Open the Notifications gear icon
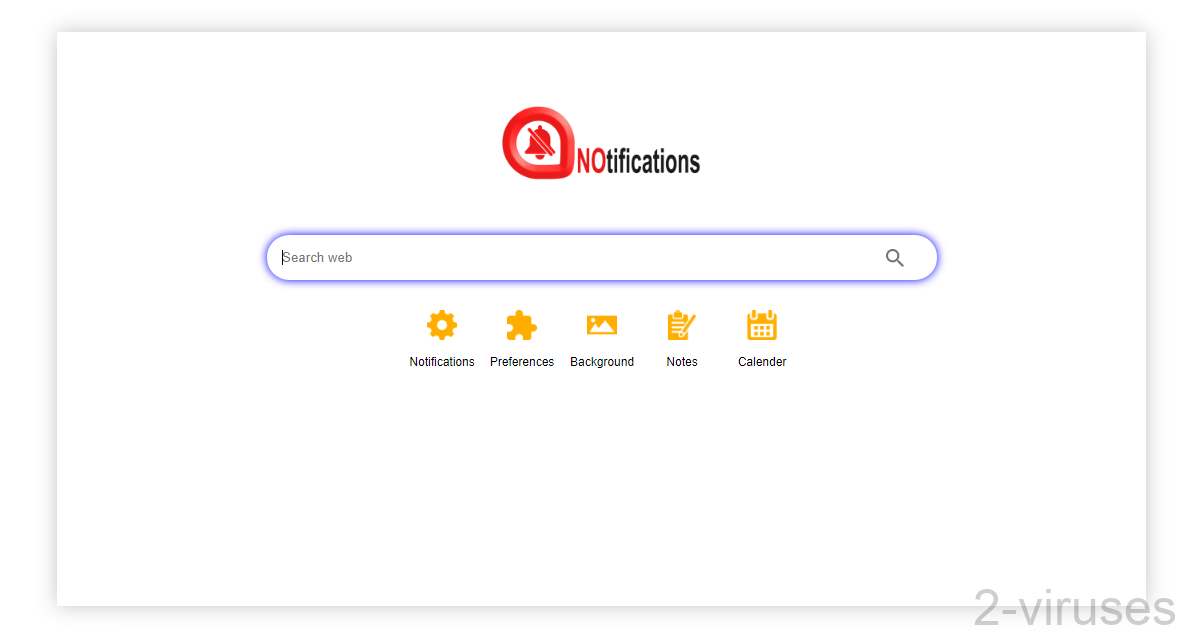The image size is (1200, 640). tap(441, 324)
